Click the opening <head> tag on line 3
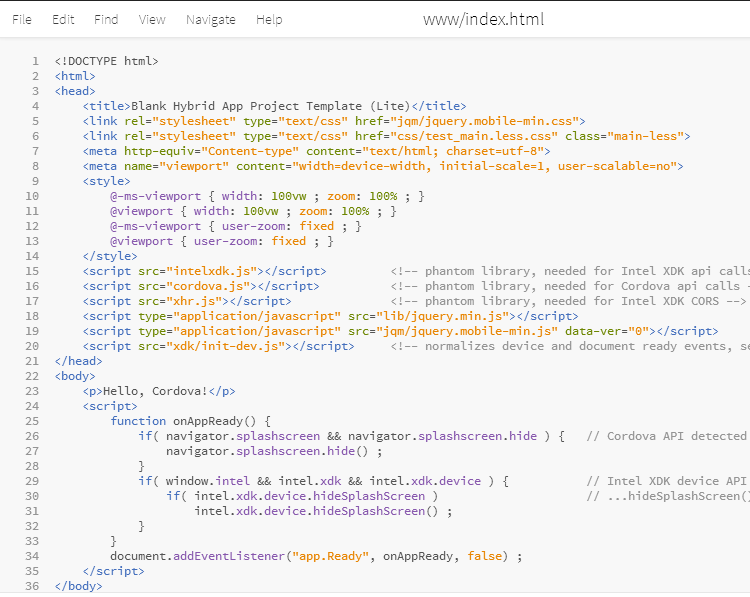Screen dimensions: 750x597 click(75, 91)
